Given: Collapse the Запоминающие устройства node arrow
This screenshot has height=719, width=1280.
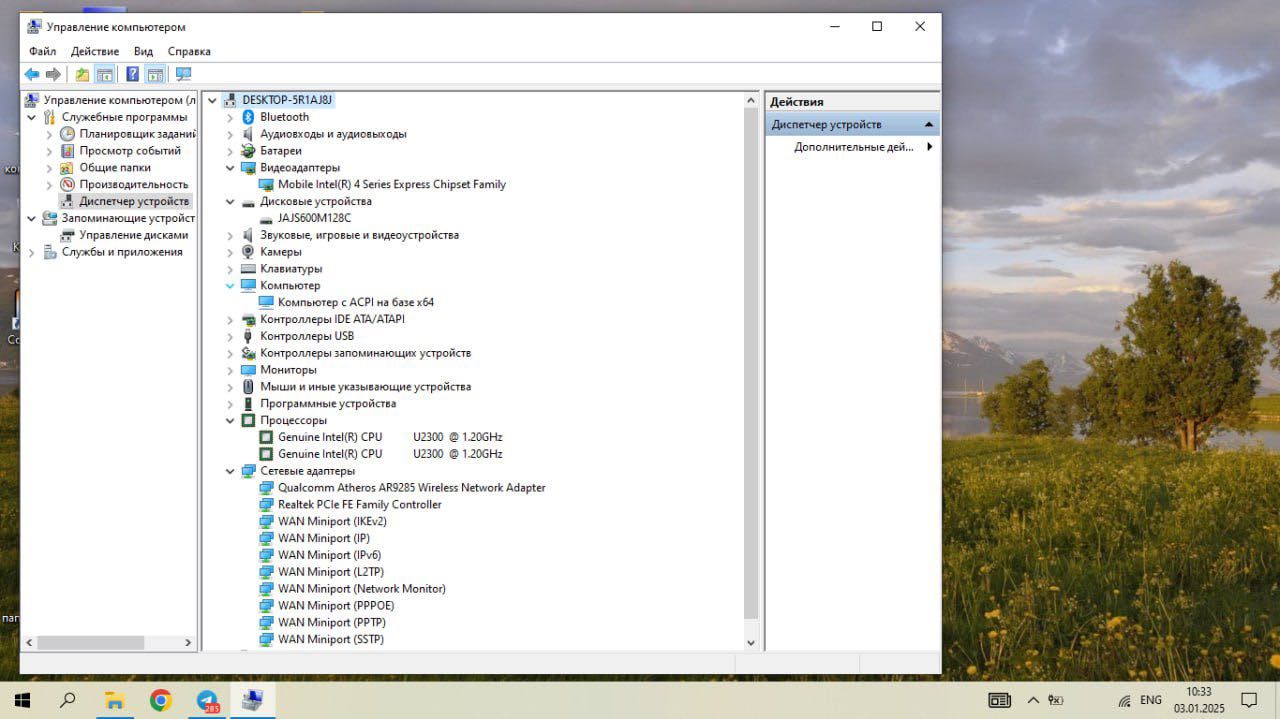Looking at the screenshot, I should click(31, 218).
